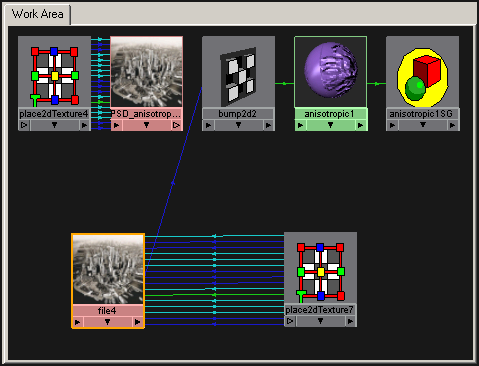Click the bump2d2 node label
Viewport: 479px width, 366px height.
(238, 114)
